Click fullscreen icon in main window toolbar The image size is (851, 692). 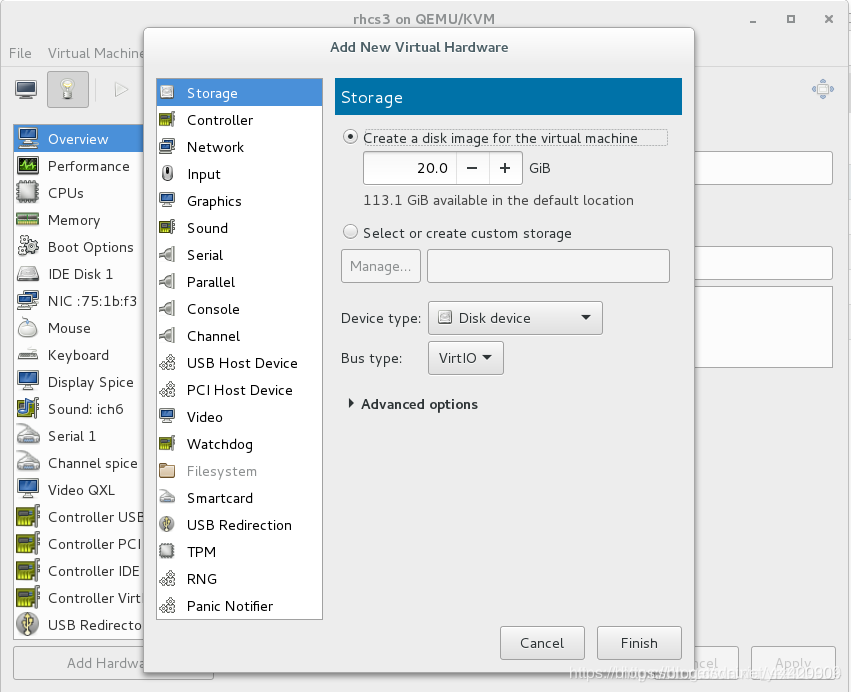(x=823, y=89)
